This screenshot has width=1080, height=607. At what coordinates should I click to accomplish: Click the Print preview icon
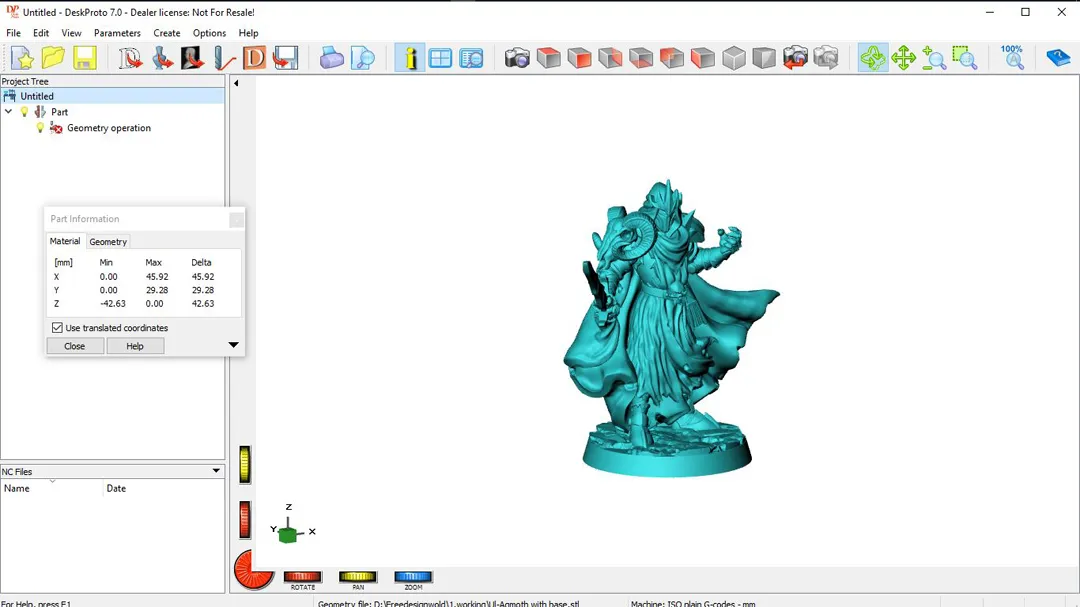click(363, 57)
